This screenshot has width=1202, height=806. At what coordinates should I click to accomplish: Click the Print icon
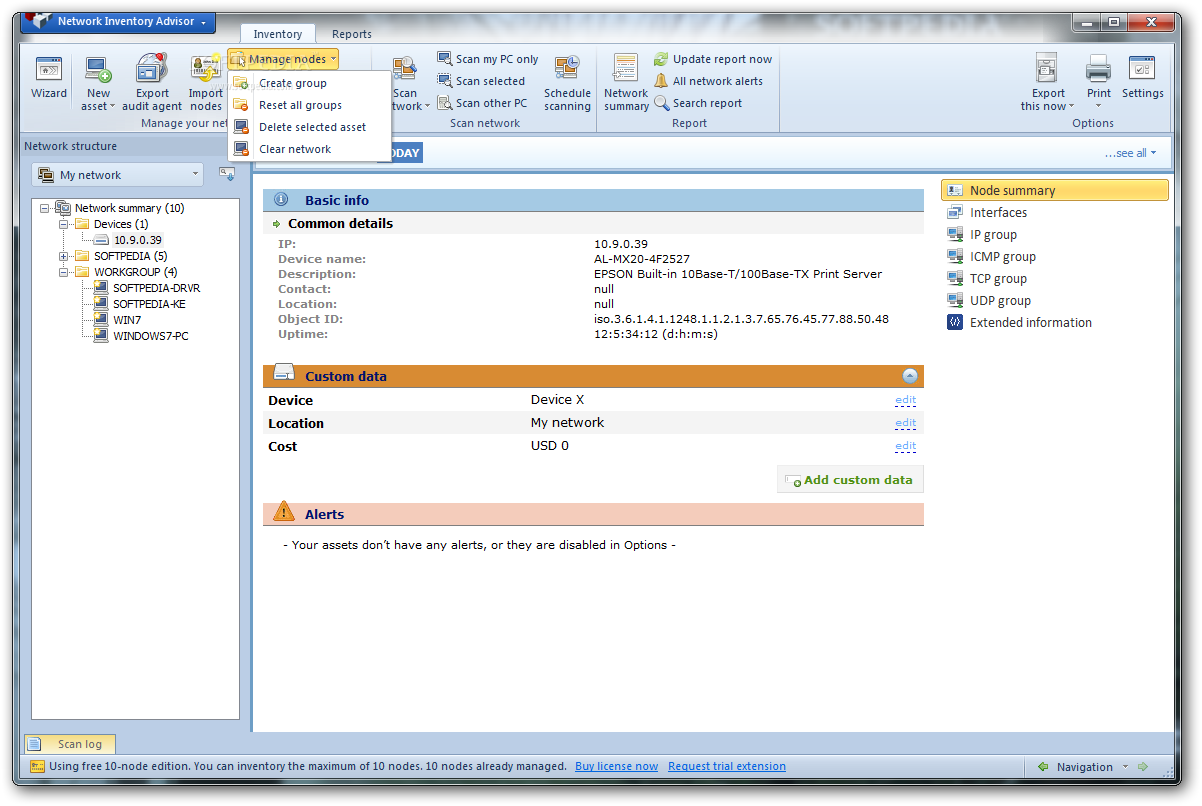[x=1099, y=69]
